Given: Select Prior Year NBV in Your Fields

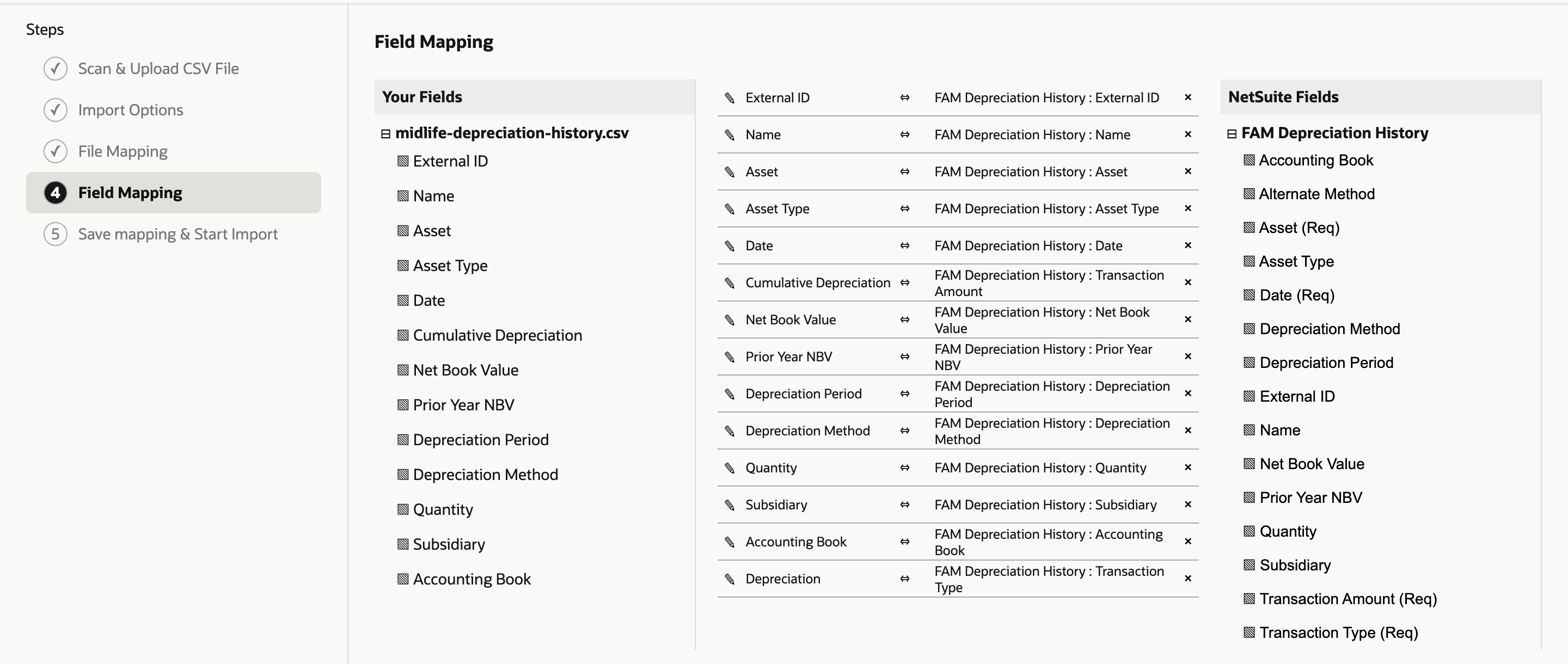Looking at the screenshot, I should click(x=463, y=405).
